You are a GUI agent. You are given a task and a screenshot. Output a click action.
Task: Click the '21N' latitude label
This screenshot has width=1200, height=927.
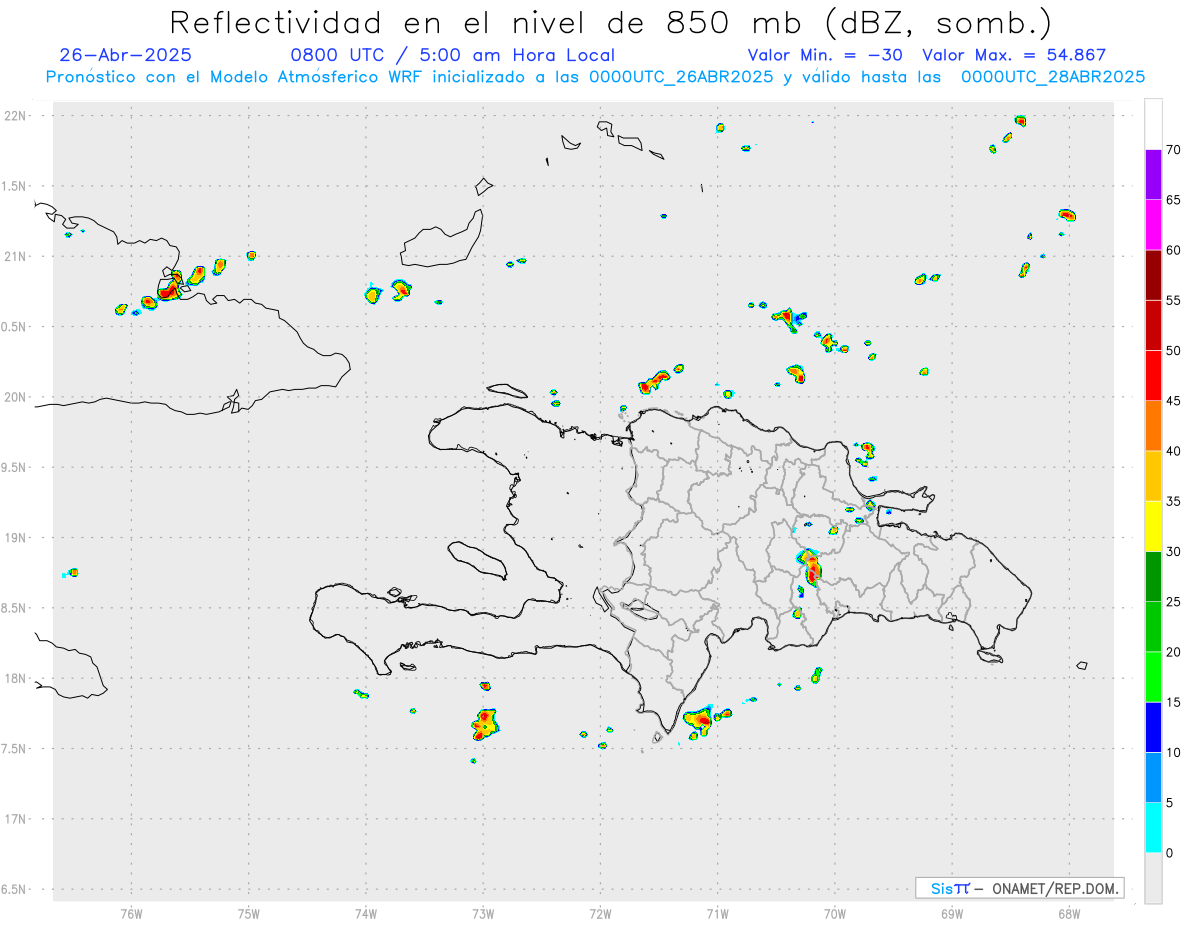tap(17, 256)
